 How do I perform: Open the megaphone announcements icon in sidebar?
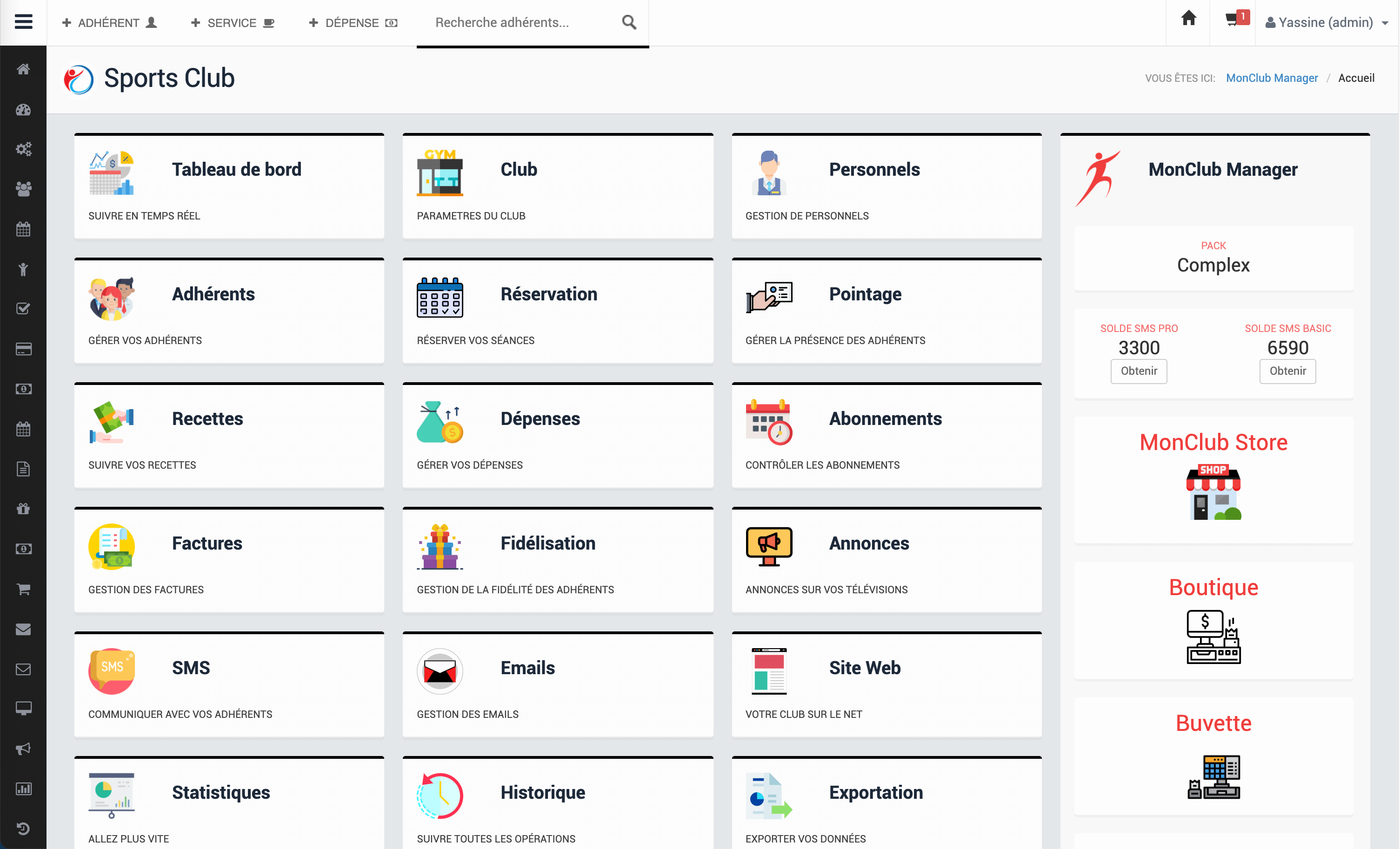[23, 749]
